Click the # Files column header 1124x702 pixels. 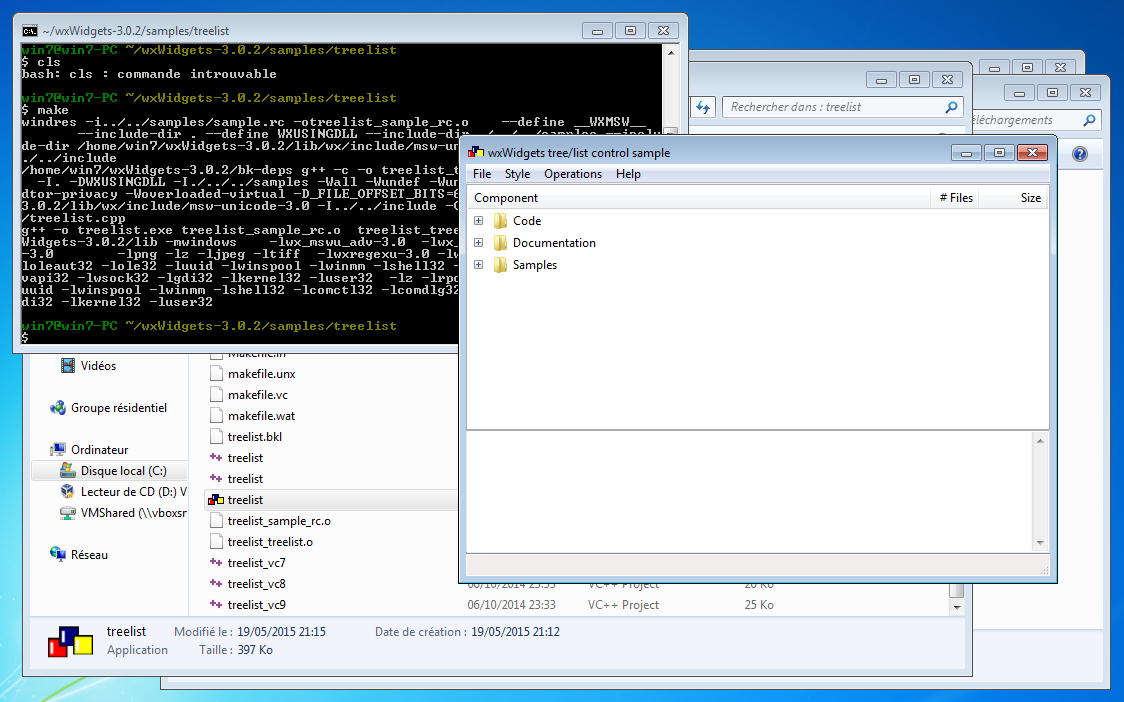[x=955, y=198]
